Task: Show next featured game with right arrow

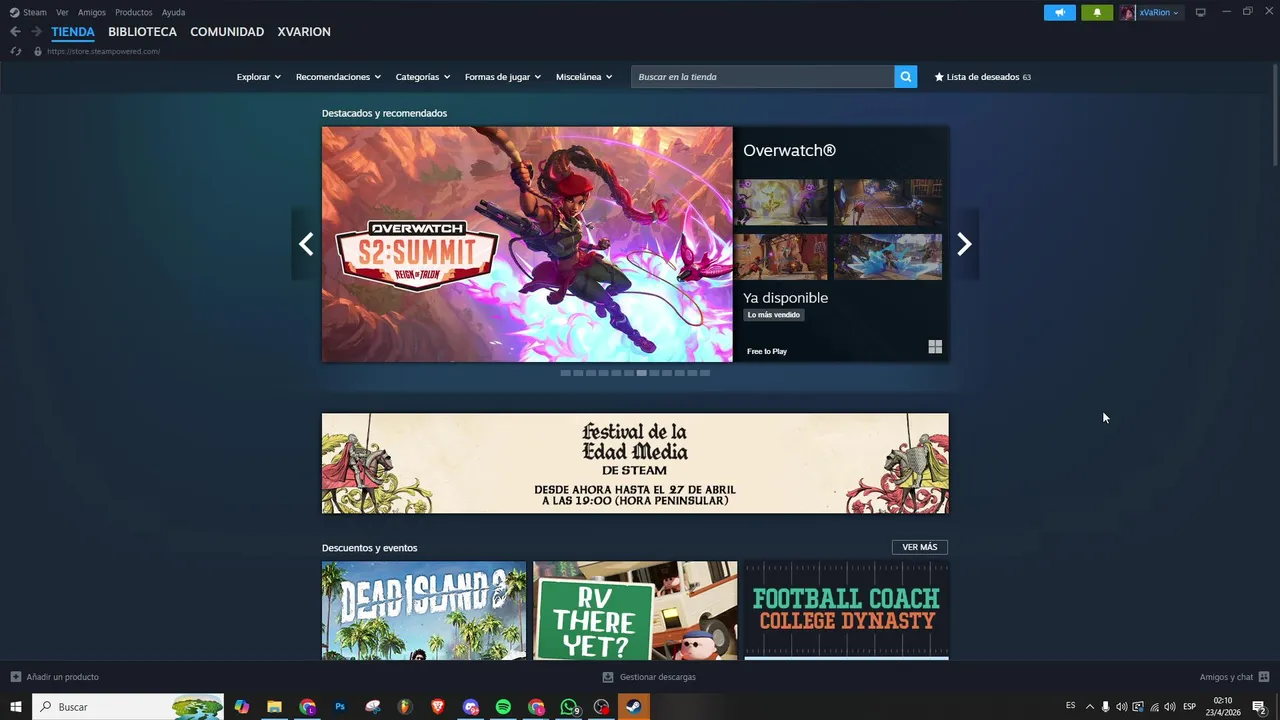Action: (x=964, y=244)
